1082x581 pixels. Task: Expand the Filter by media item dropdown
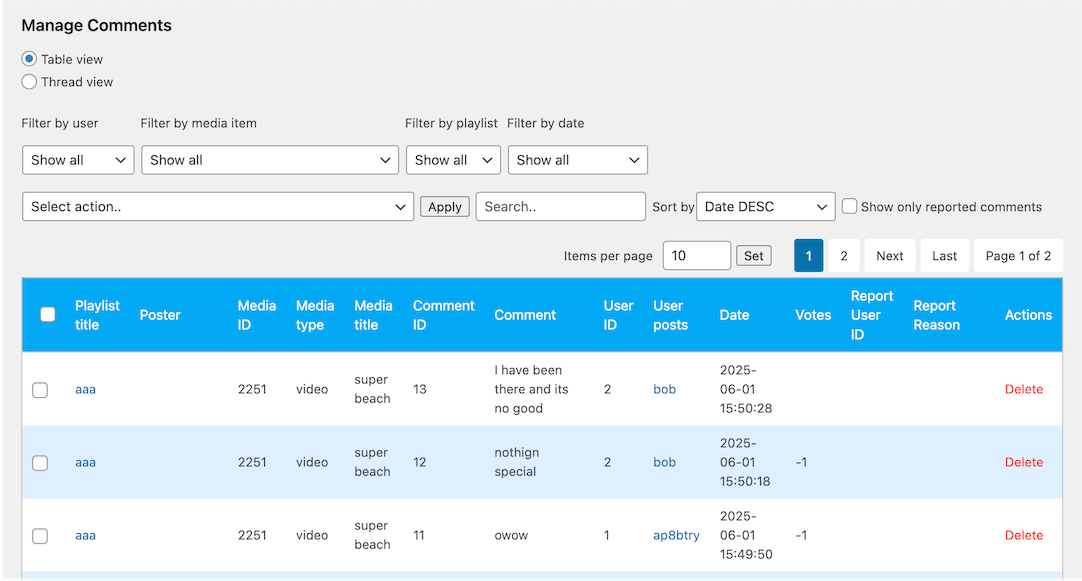(x=269, y=160)
